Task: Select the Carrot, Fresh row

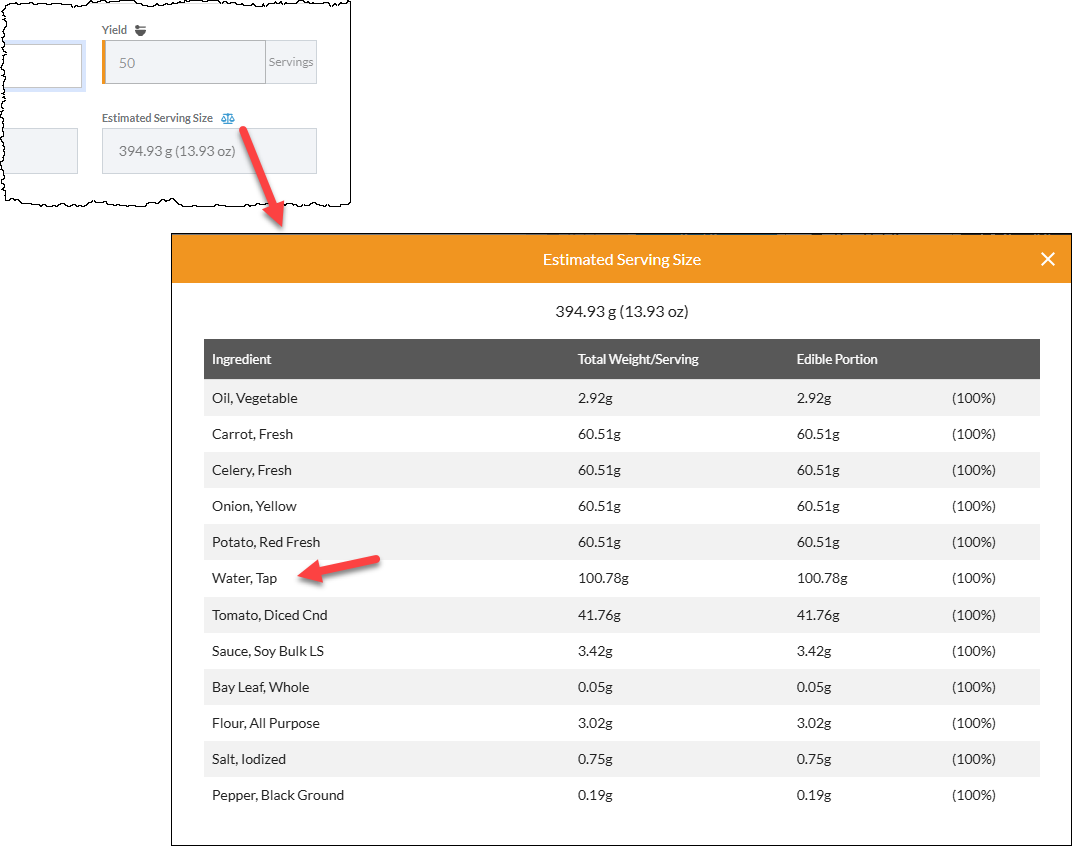Action: [x=621, y=434]
